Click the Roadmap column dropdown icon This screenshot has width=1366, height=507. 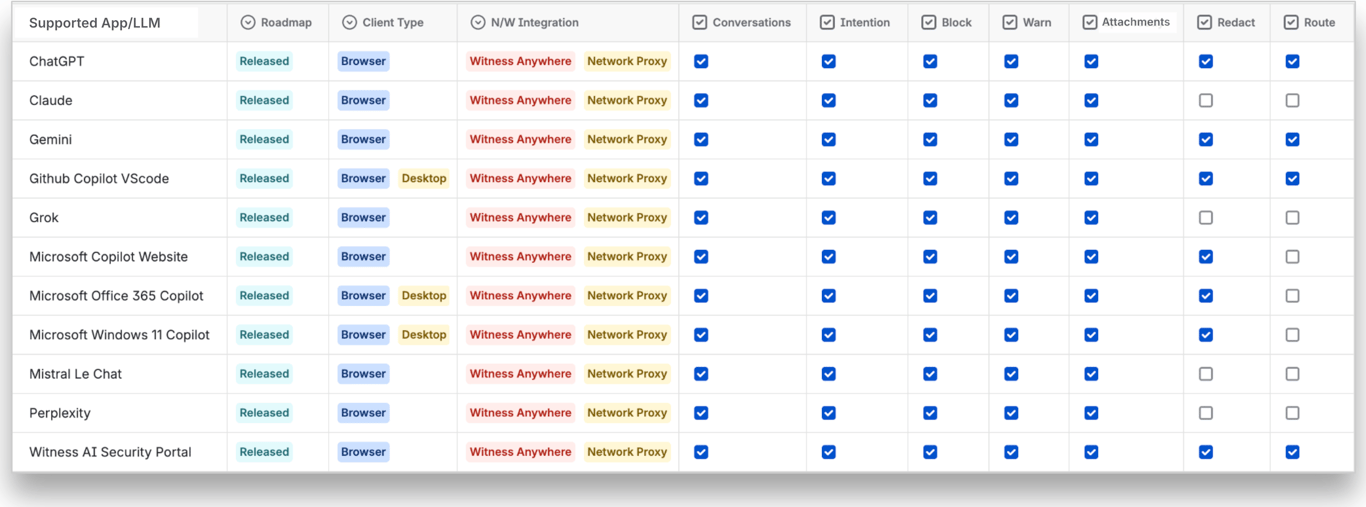248,22
